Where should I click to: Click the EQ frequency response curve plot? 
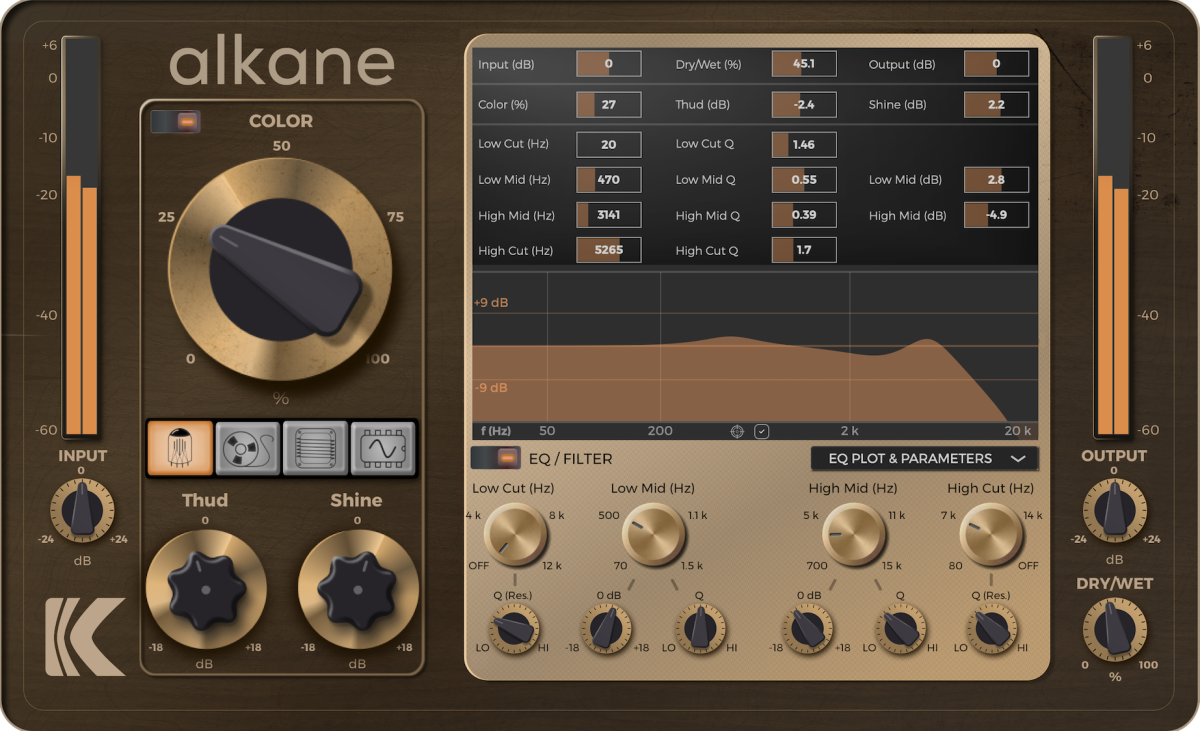point(755,346)
